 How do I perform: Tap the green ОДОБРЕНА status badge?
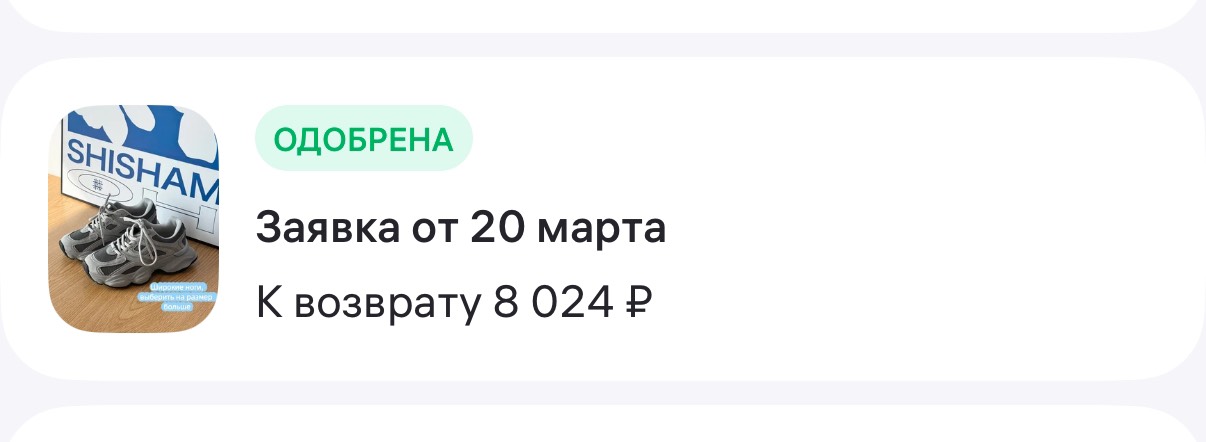click(364, 138)
